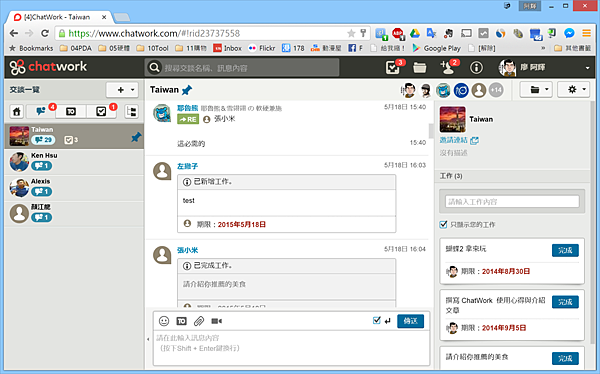Insert TO mention from message toolbar
The image size is (600, 374).
click(181, 321)
